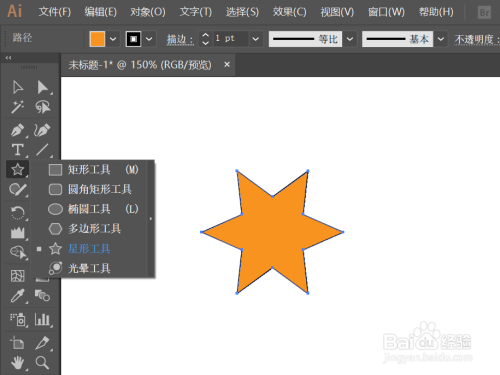Select the Symbol Sprayer tool
This screenshot has height=375, width=500.
[x=17, y=319]
